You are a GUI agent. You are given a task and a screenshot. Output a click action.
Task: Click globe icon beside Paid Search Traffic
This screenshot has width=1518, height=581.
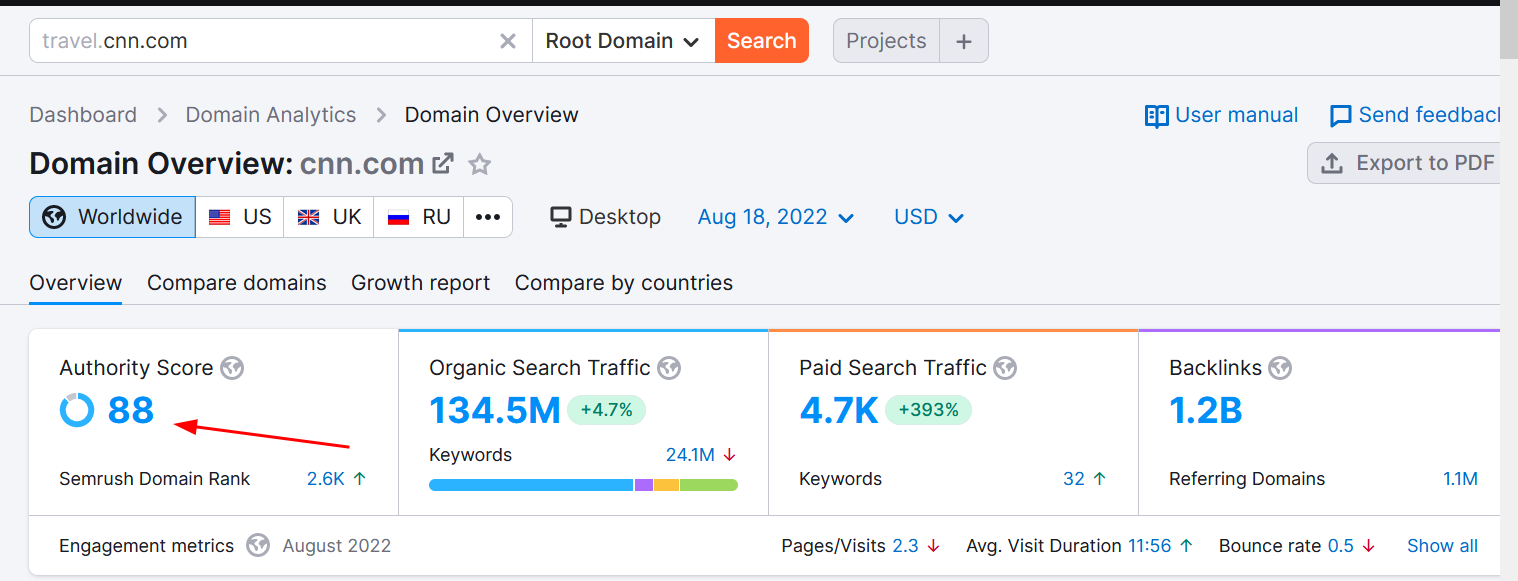(x=1005, y=368)
